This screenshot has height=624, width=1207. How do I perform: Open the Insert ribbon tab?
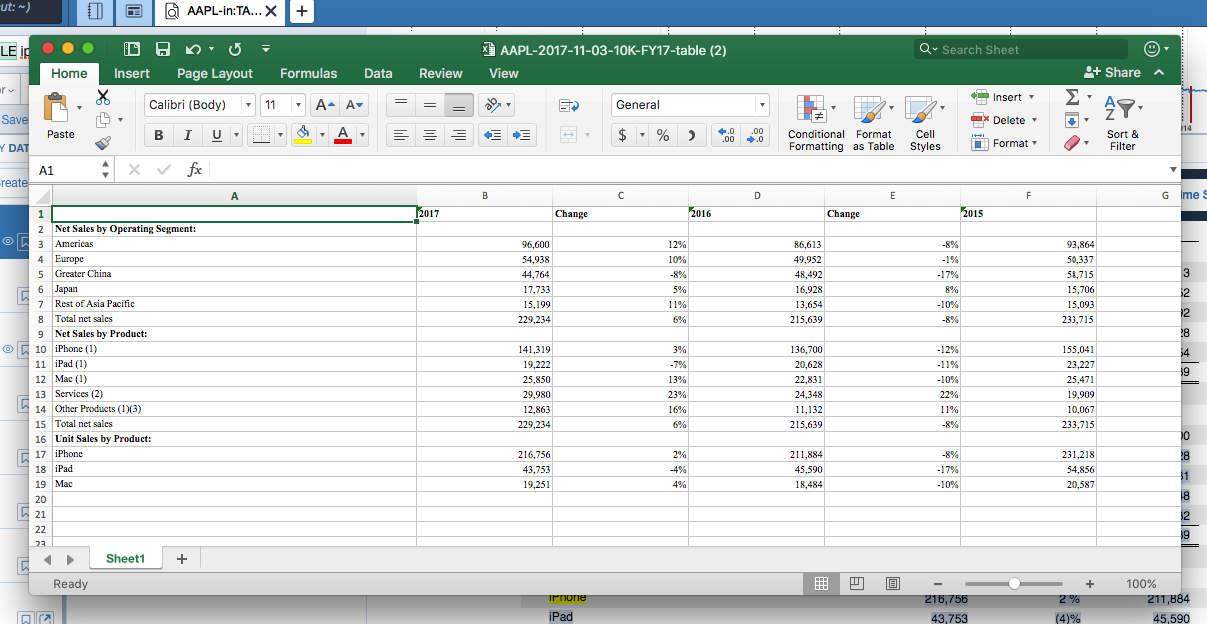(x=132, y=73)
